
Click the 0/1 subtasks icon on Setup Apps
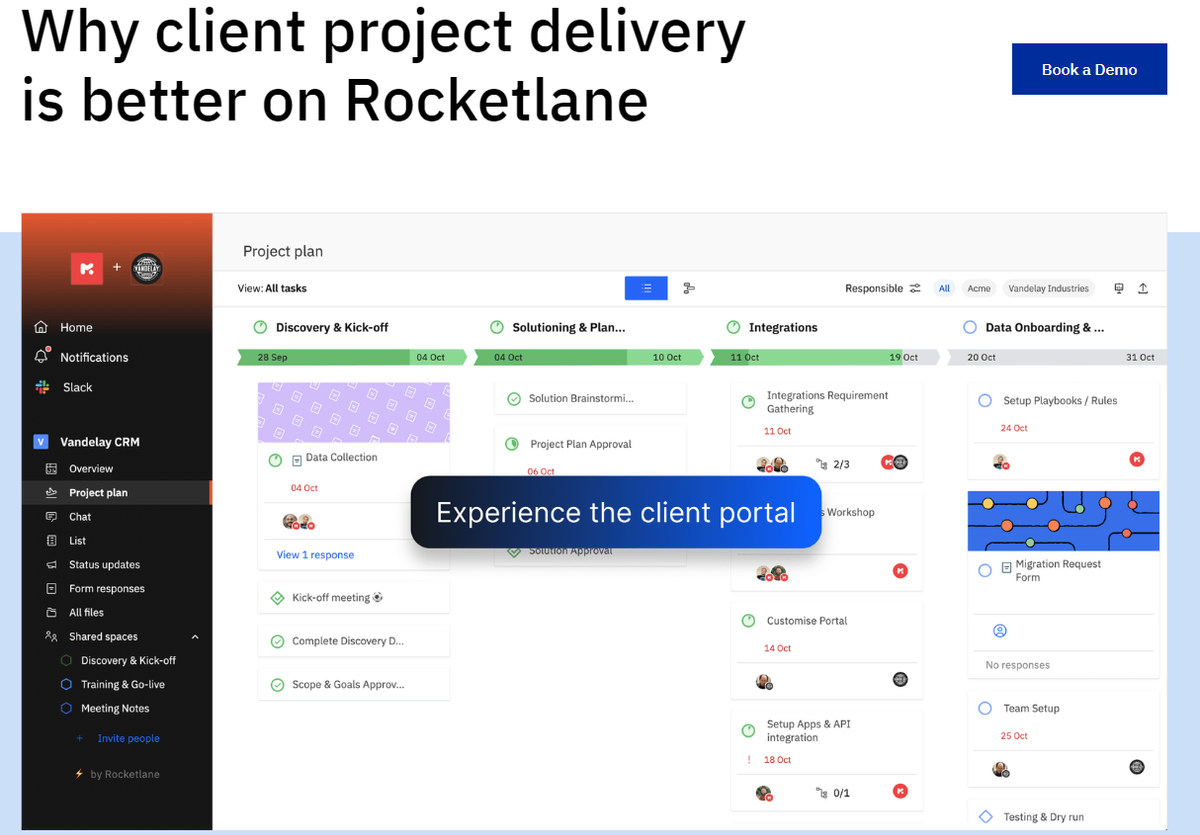click(x=823, y=793)
